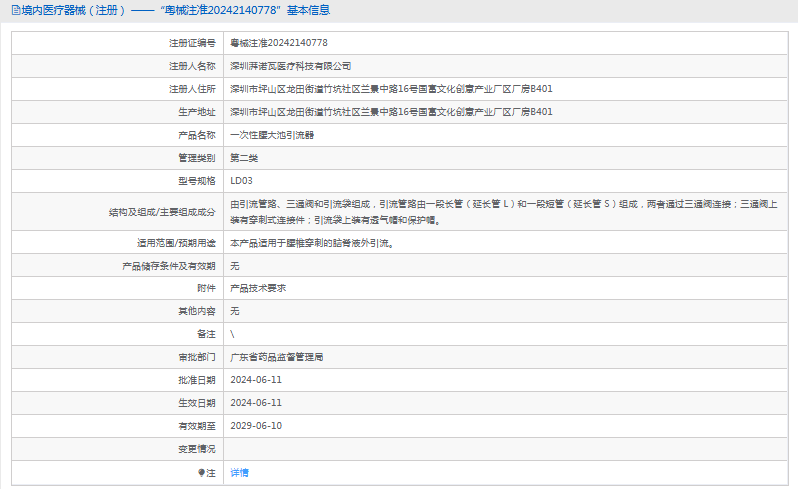Click the 有效期至 label
This screenshot has height=489, width=798.
click(x=197, y=426)
